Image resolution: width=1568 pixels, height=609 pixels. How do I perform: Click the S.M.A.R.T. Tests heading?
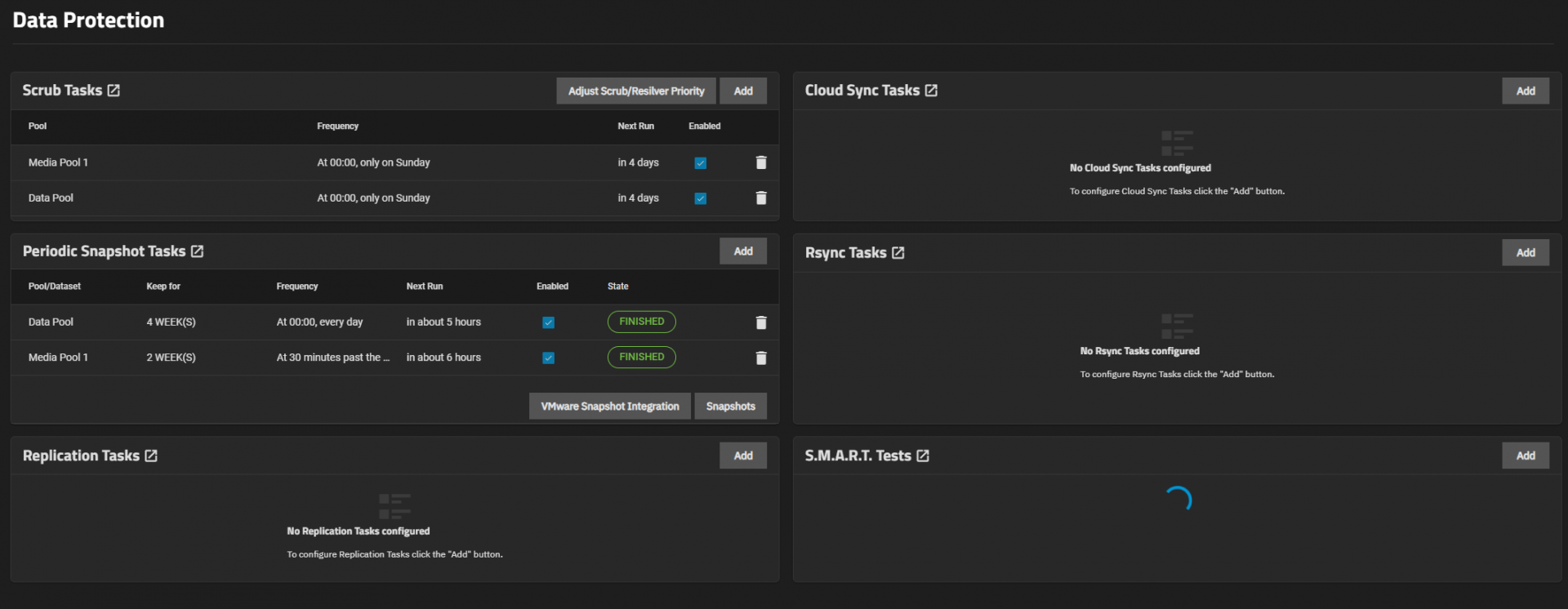[858, 456]
